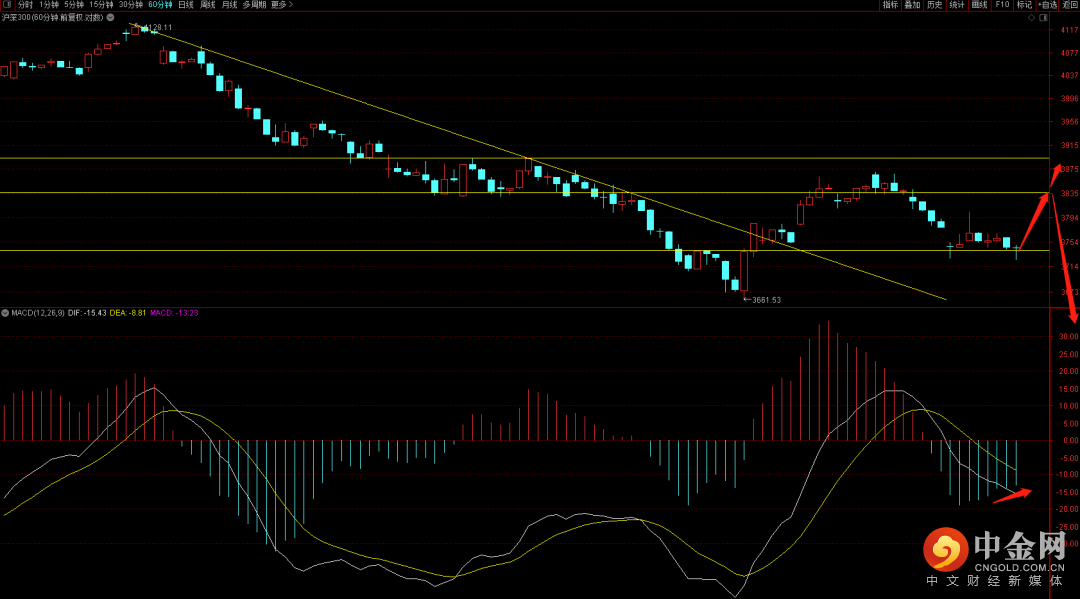Open the 指标 indicators tool
This screenshot has width=1080, height=599.
point(890,5)
